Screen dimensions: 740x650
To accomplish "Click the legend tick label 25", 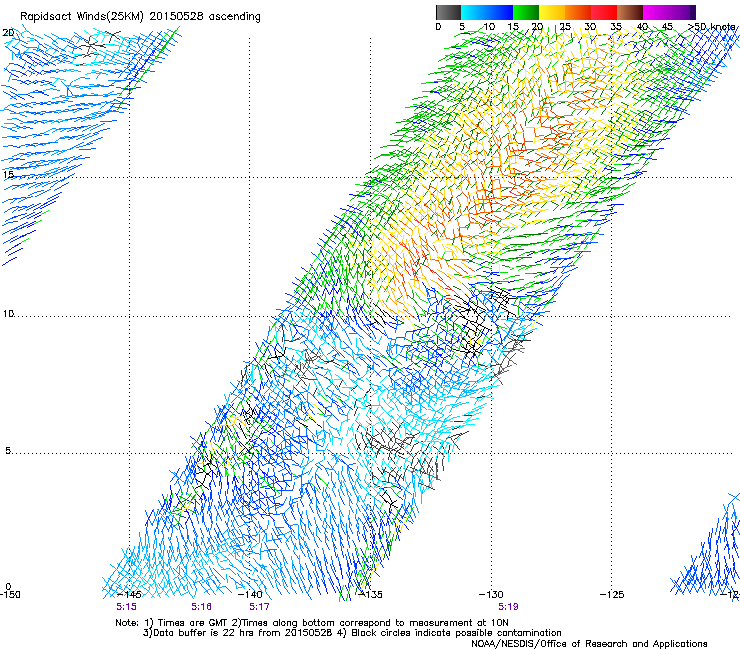I will 565,27.
